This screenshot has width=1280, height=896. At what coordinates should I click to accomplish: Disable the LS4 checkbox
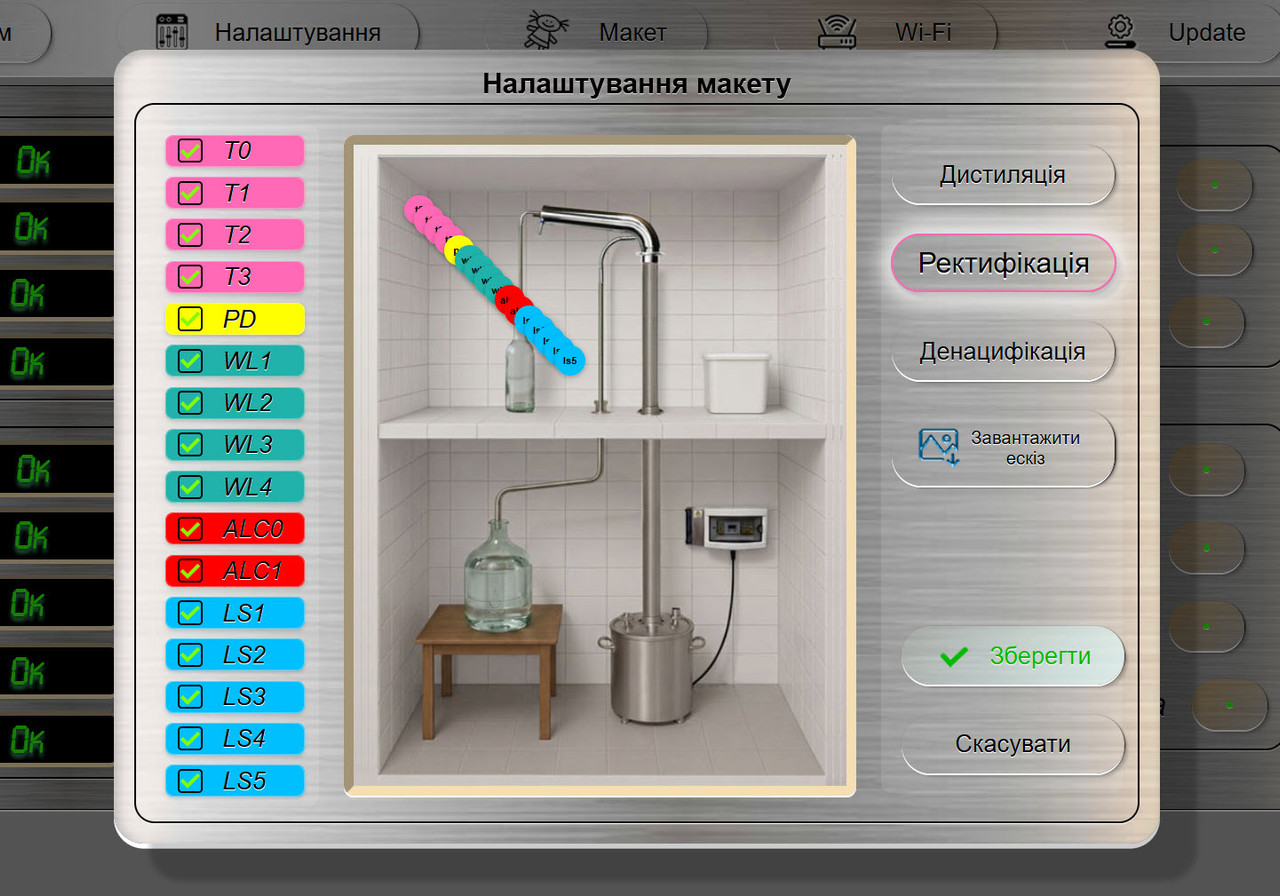point(190,739)
